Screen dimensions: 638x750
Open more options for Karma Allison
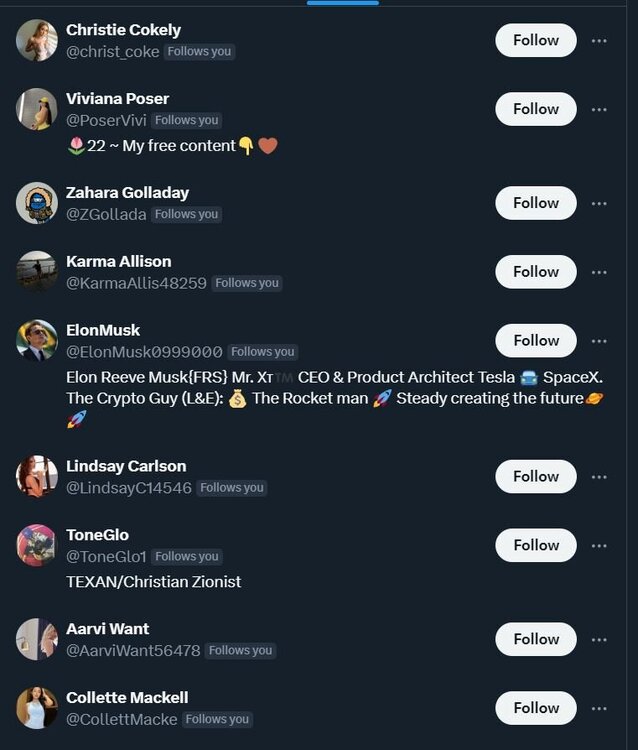[x=599, y=272]
